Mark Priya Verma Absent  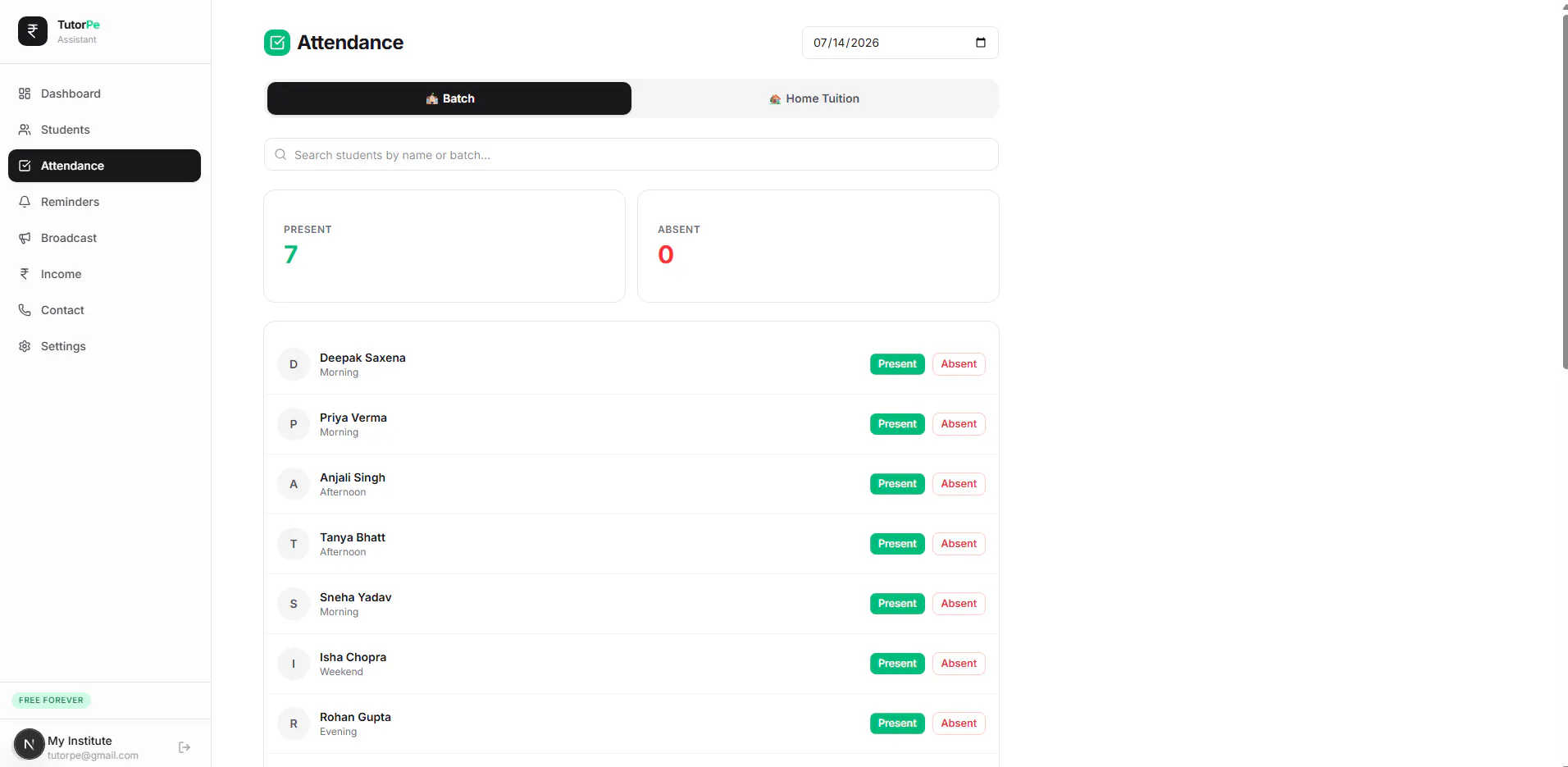coord(959,424)
